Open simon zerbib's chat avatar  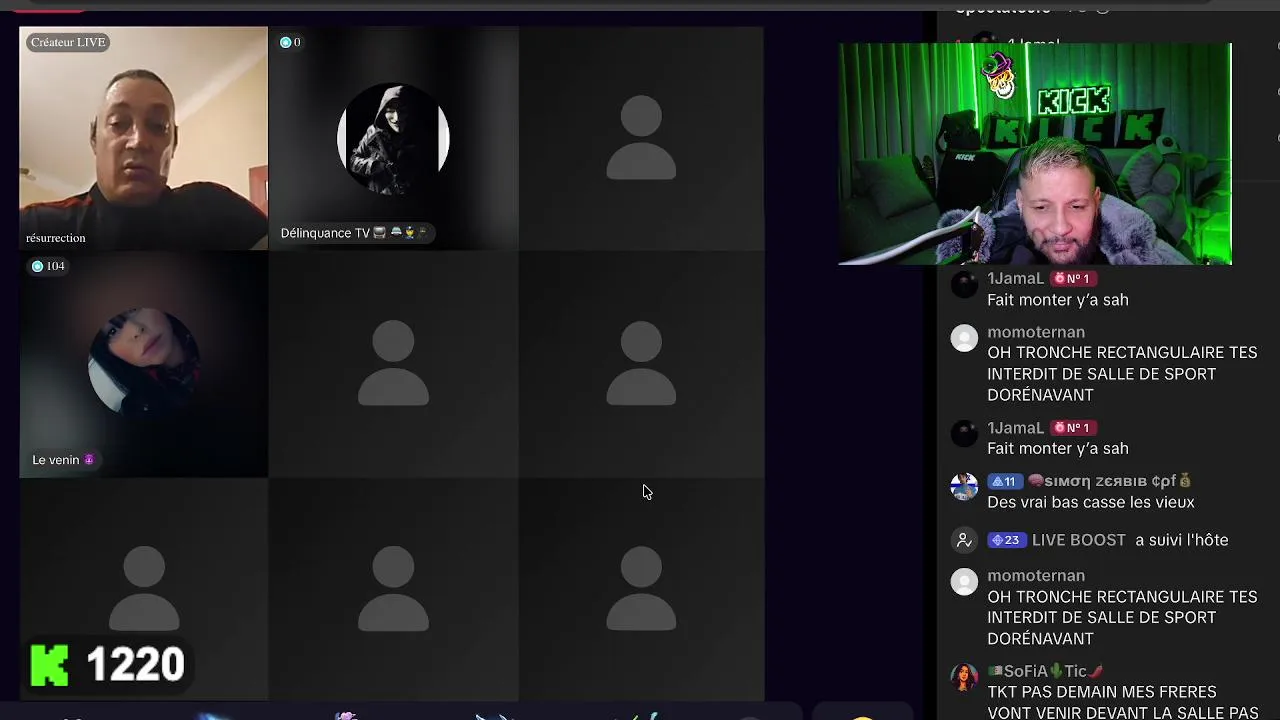click(x=964, y=487)
